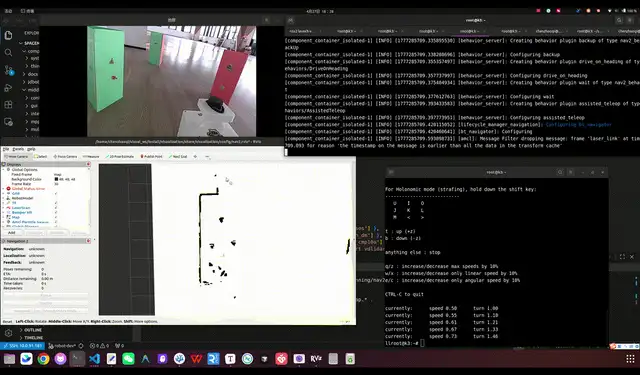Show applications grid in the dock
The width and height of the screenshot is (640, 375).
(630, 359)
